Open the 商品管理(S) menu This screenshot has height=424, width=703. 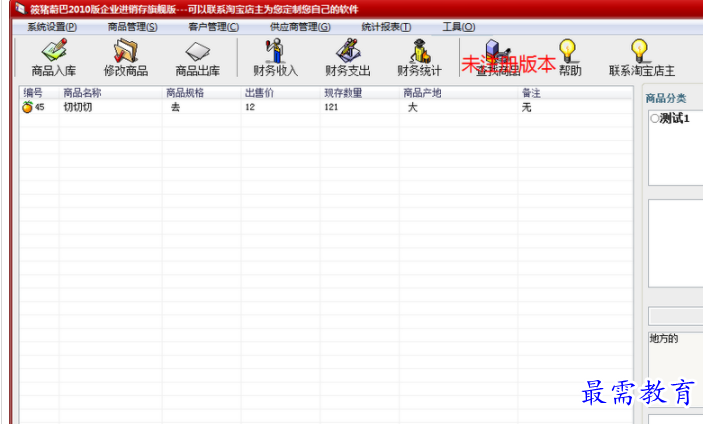tap(132, 27)
